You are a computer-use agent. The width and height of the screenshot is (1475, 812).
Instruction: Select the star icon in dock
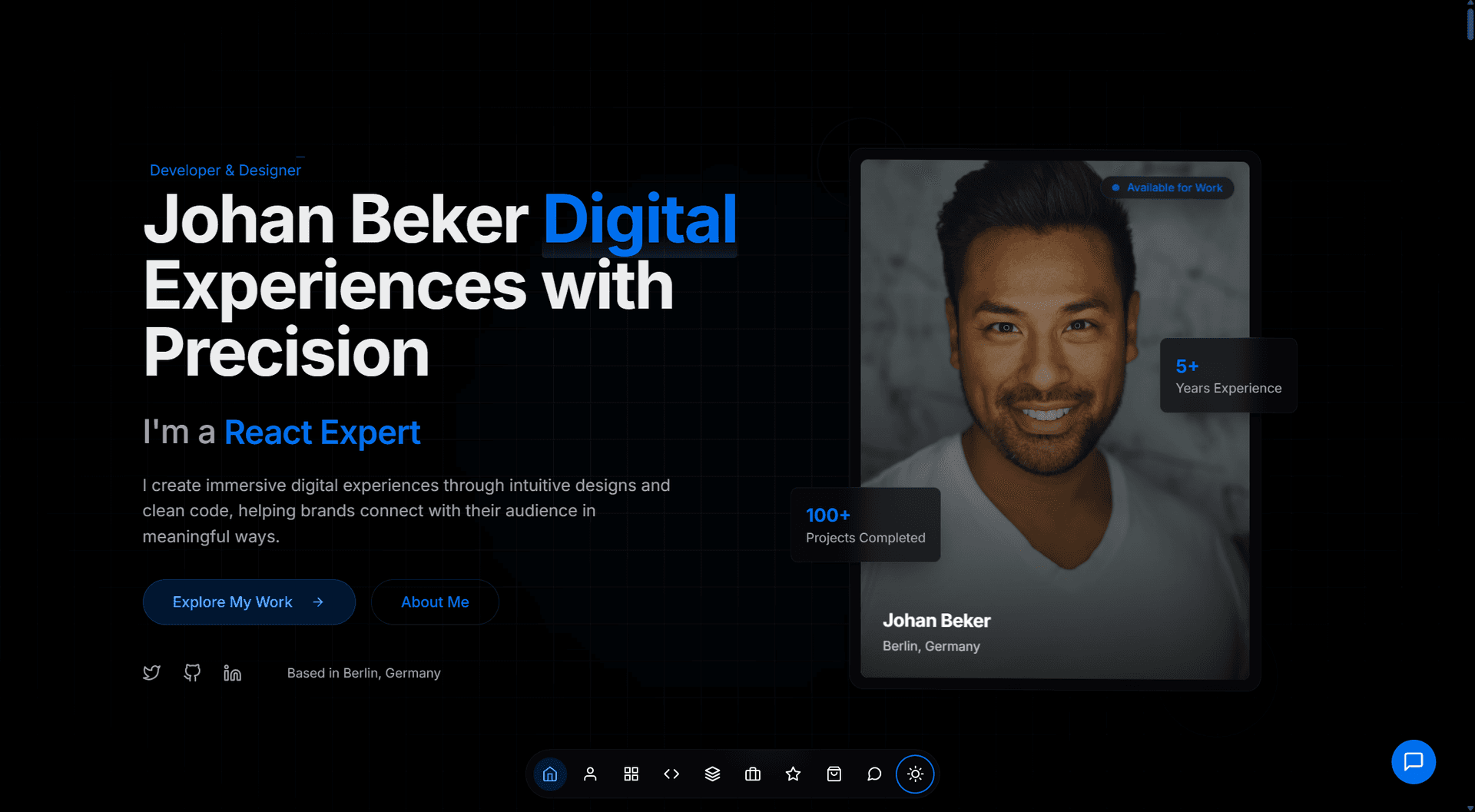click(x=793, y=774)
